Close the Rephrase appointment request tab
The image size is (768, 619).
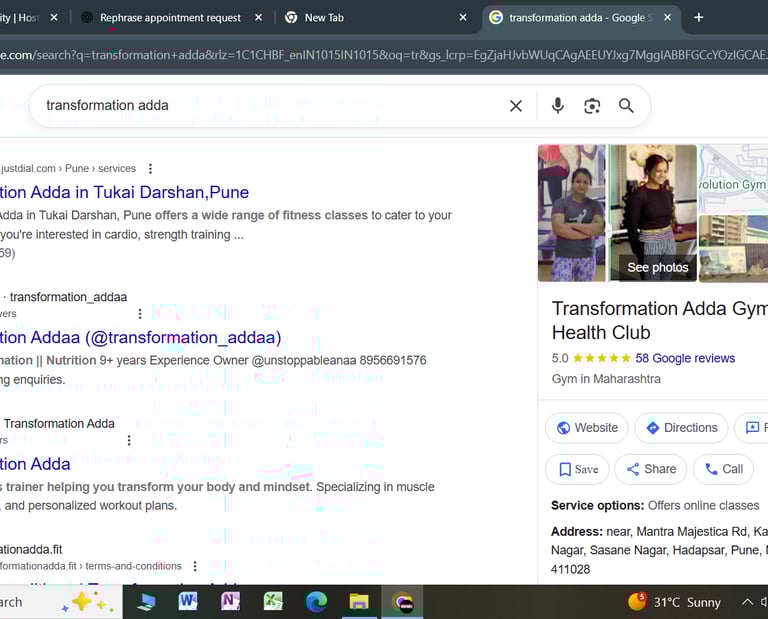point(259,18)
